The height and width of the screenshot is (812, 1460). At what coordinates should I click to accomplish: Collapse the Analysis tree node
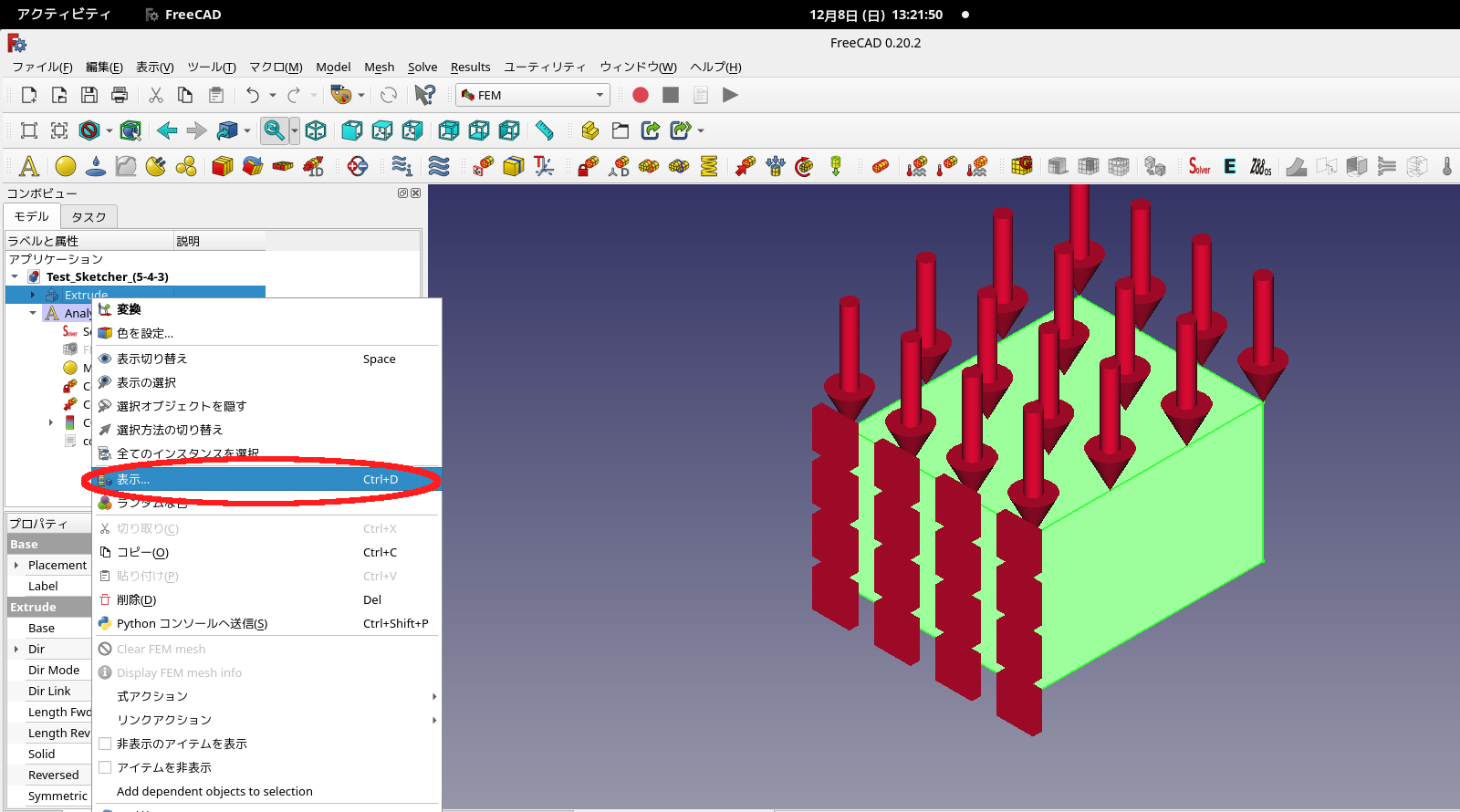click(33, 313)
